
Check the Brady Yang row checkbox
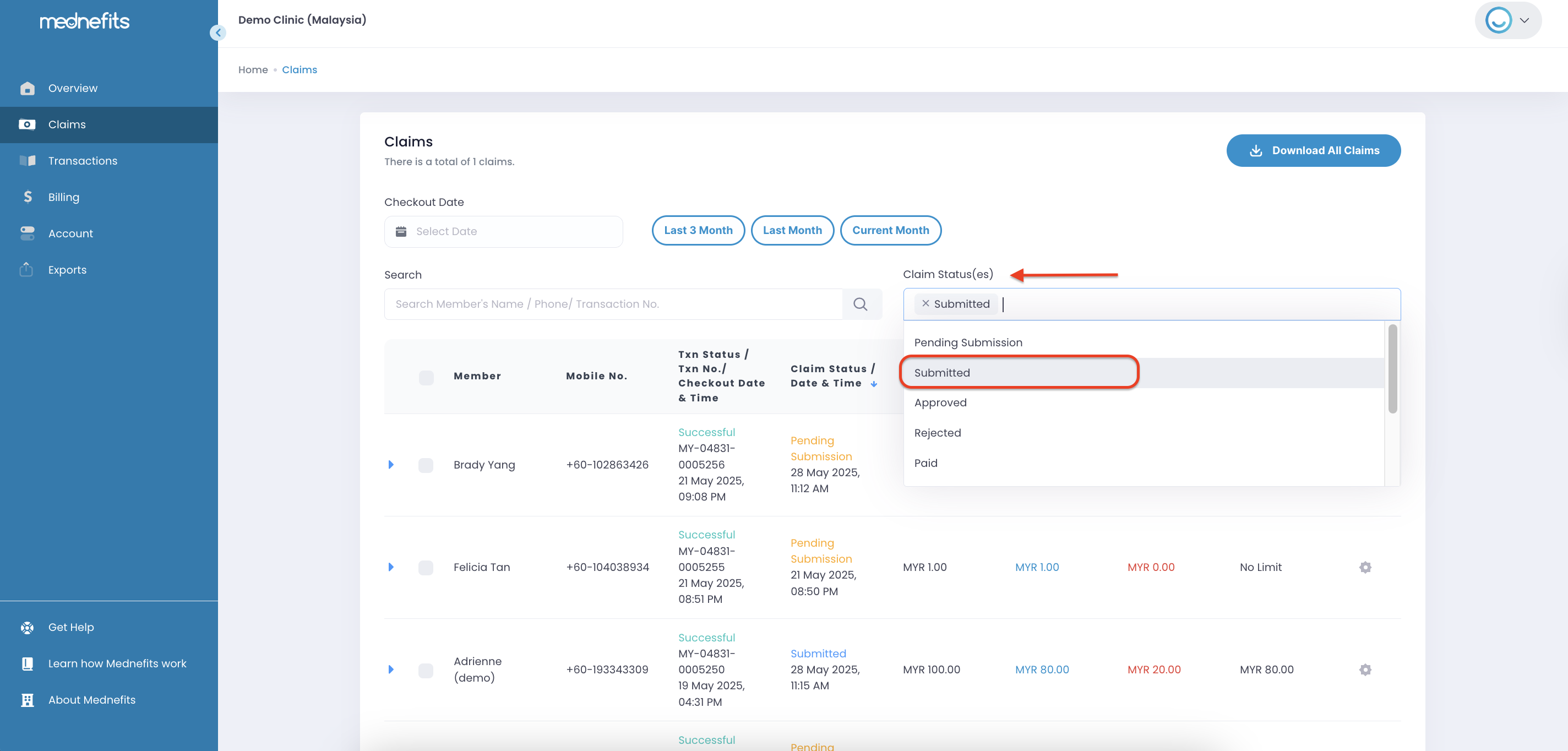pos(426,465)
